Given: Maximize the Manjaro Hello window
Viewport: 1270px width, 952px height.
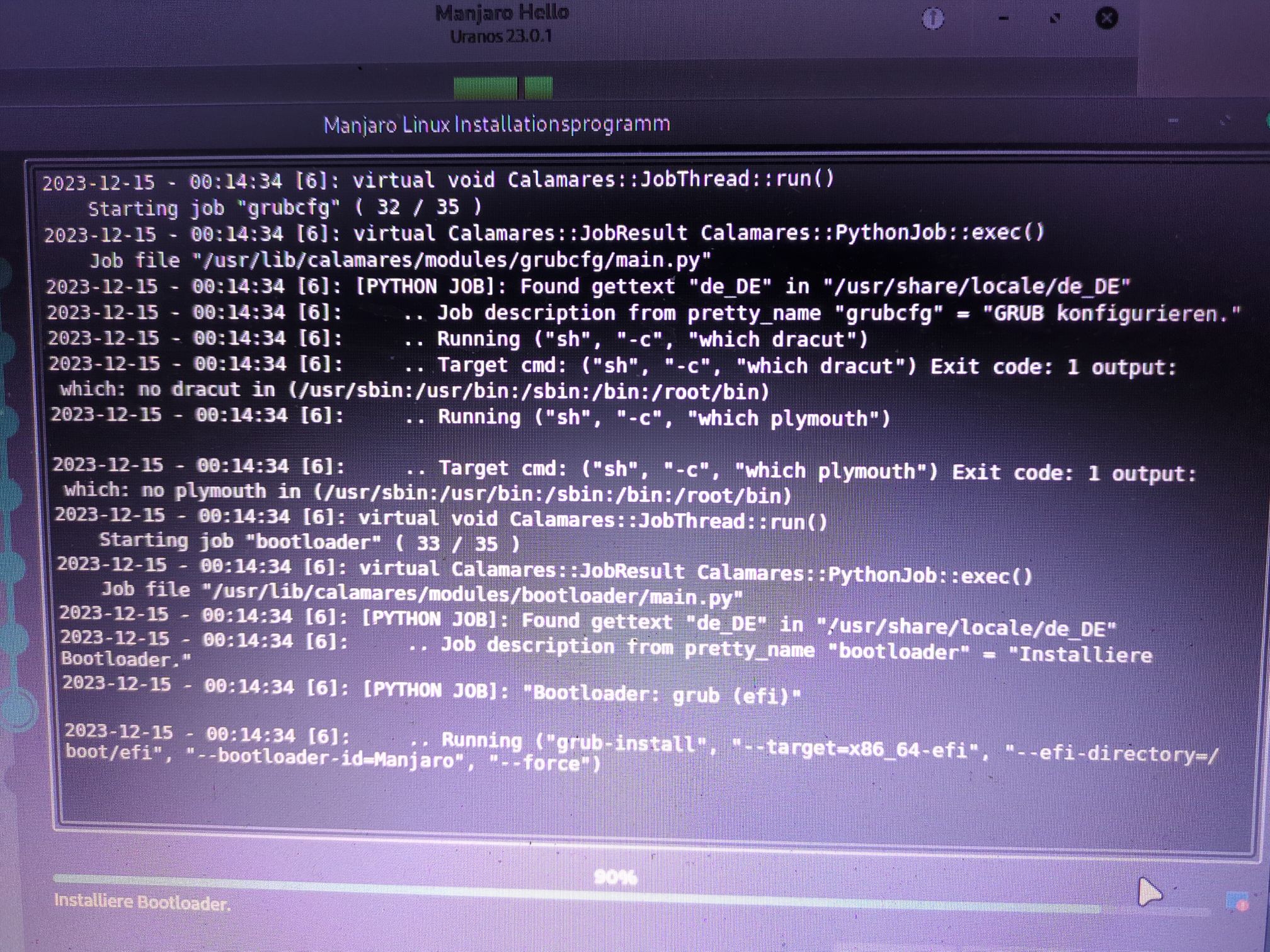Looking at the screenshot, I should [x=1055, y=18].
